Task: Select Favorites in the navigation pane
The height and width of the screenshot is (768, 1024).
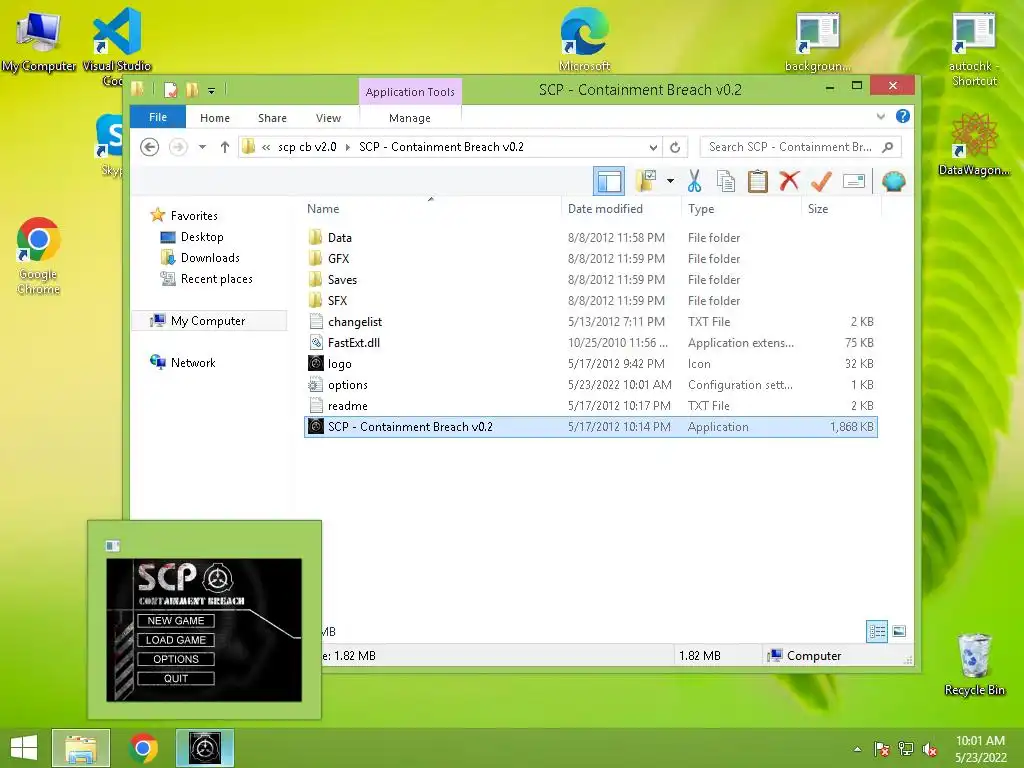Action: pyautogui.click(x=194, y=216)
